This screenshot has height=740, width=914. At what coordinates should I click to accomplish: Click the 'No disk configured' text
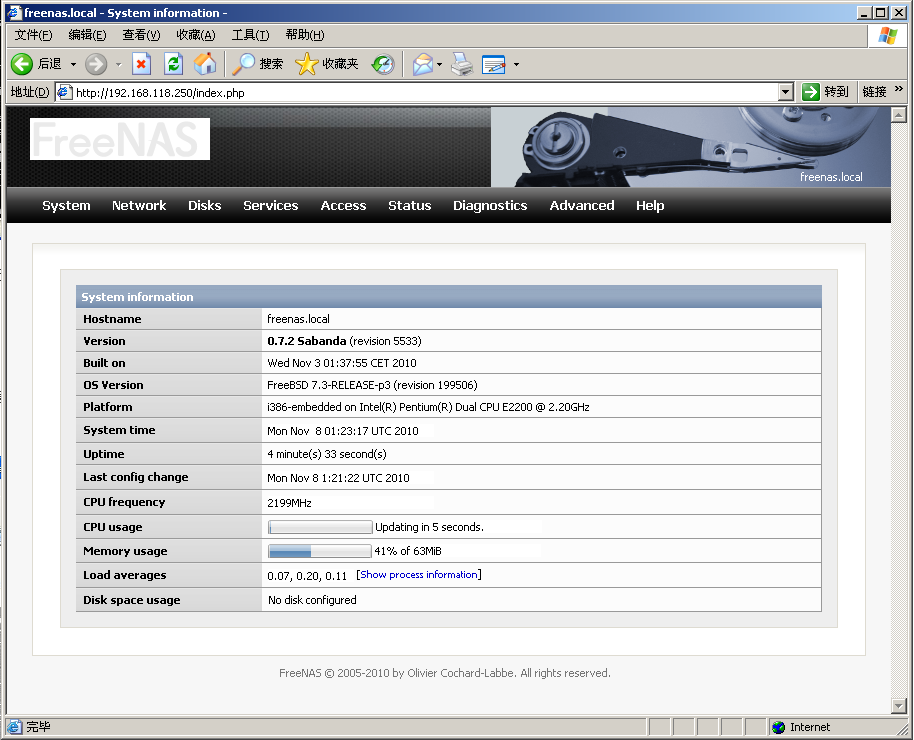(312, 600)
